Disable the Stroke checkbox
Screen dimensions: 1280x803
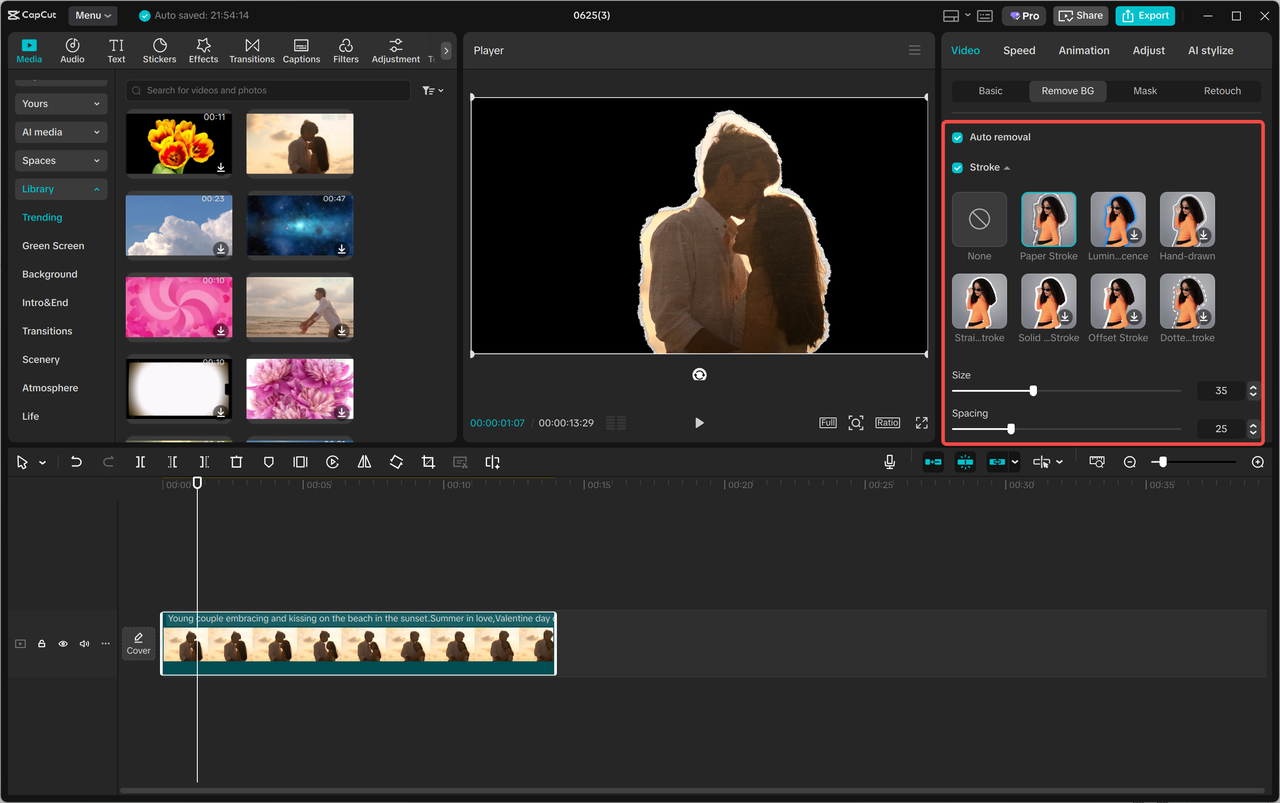pyautogui.click(x=958, y=168)
